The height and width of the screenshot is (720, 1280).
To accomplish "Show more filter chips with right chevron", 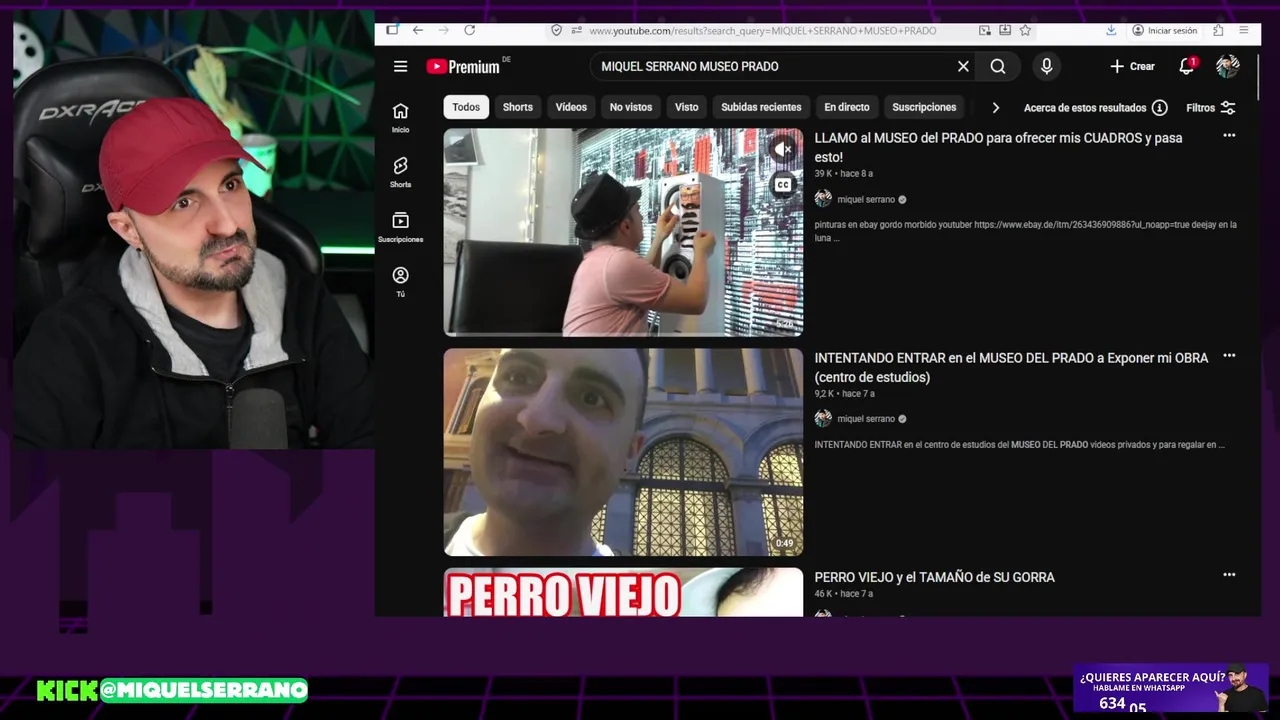I will click(995, 107).
